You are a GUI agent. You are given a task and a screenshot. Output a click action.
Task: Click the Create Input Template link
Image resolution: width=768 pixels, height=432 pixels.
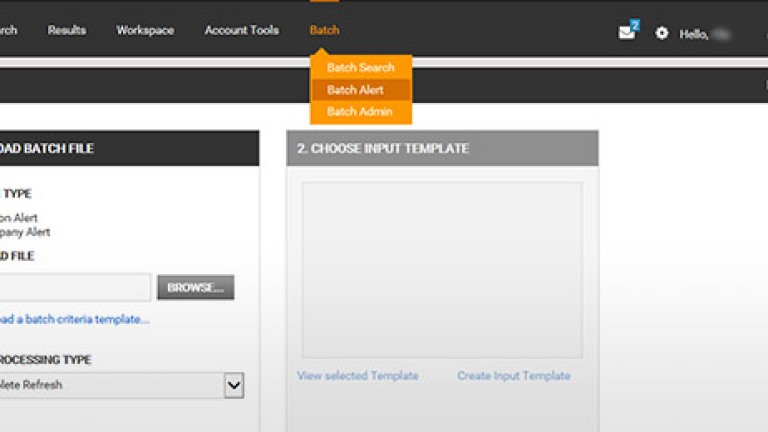tap(513, 376)
